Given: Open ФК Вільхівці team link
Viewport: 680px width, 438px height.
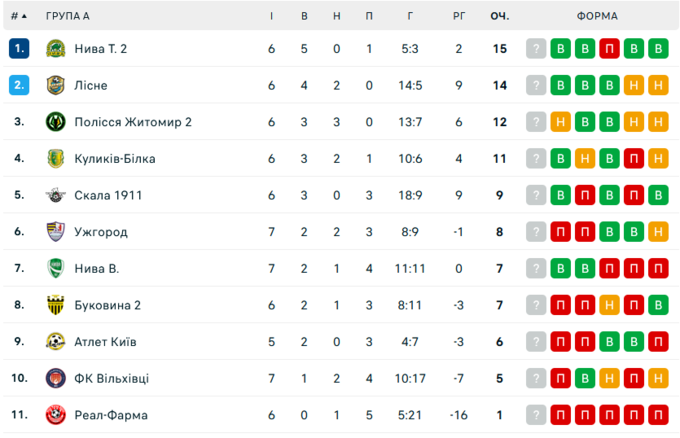Looking at the screenshot, I should point(110,378).
